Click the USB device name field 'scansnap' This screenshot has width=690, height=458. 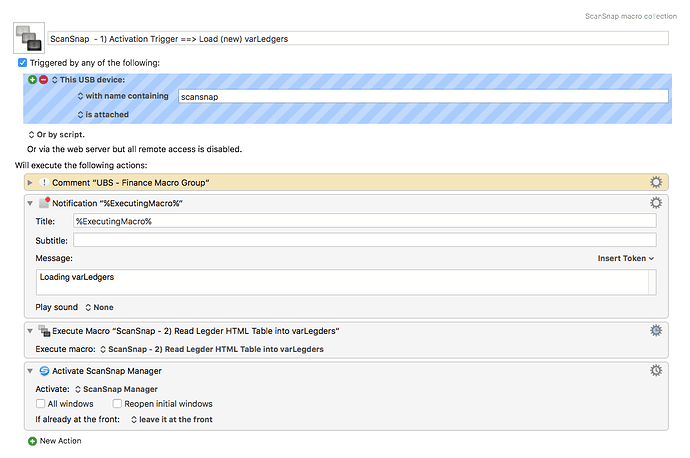tap(423, 96)
